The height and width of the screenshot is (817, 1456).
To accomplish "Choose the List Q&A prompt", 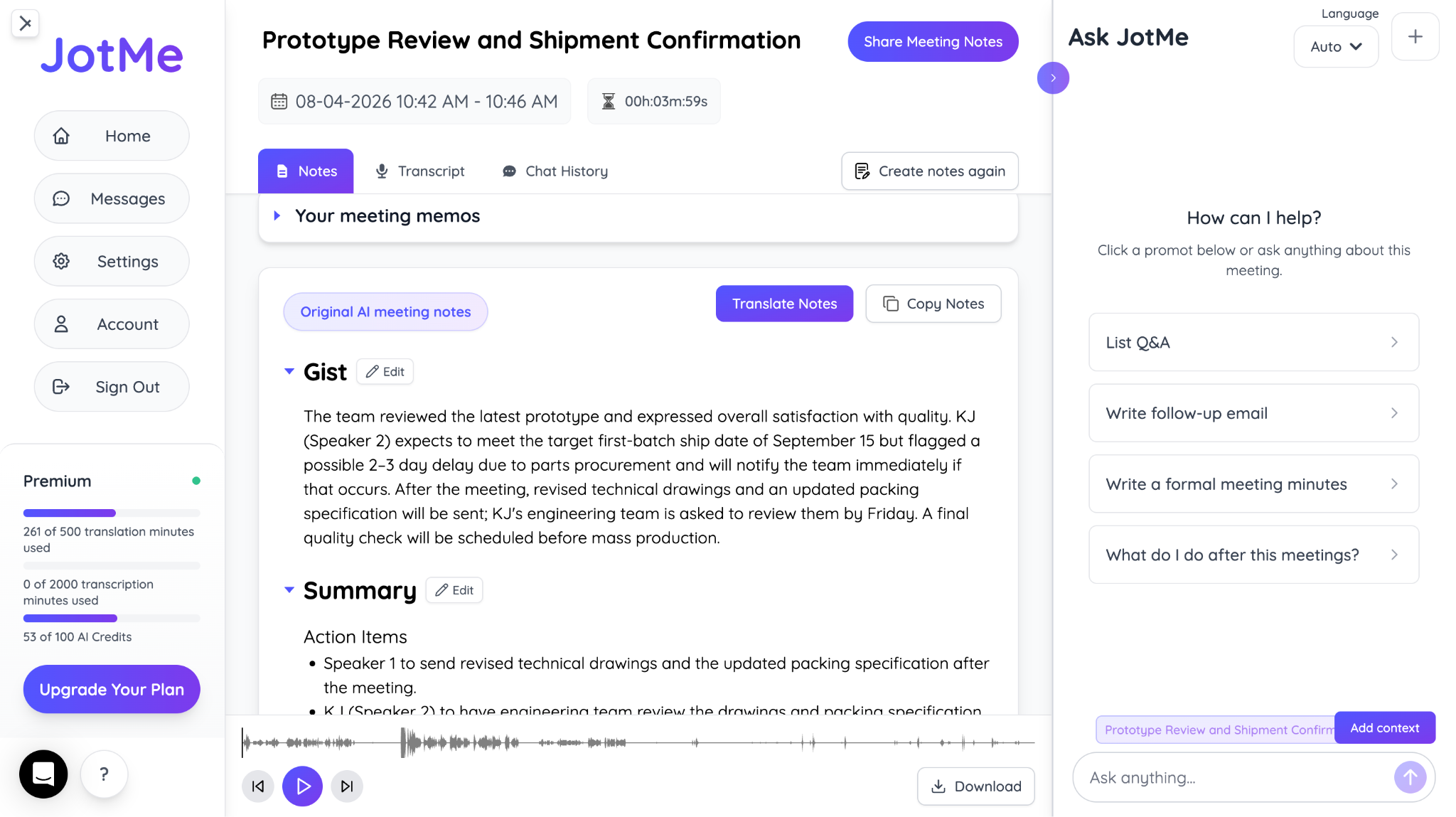I will 1253,342.
